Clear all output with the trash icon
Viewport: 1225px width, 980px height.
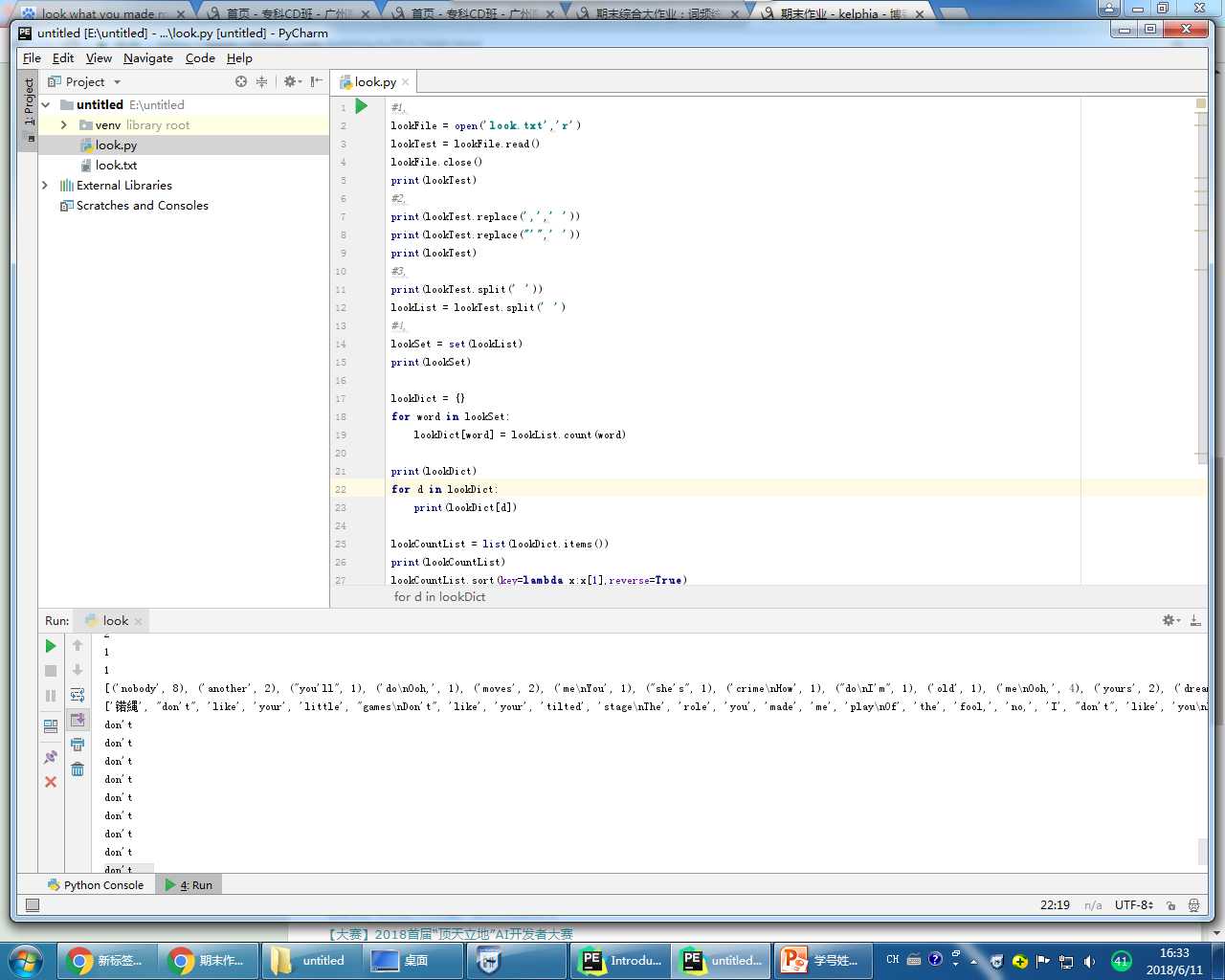click(x=78, y=769)
